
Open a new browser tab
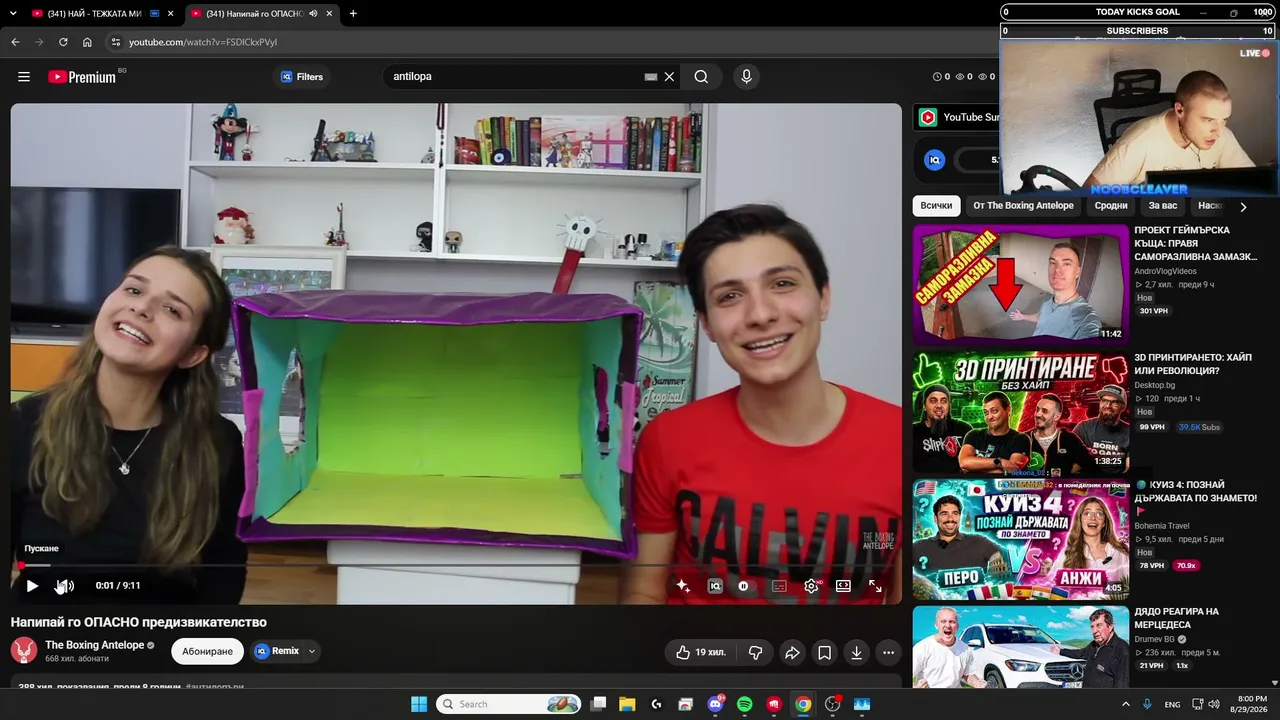click(x=353, y=14)
